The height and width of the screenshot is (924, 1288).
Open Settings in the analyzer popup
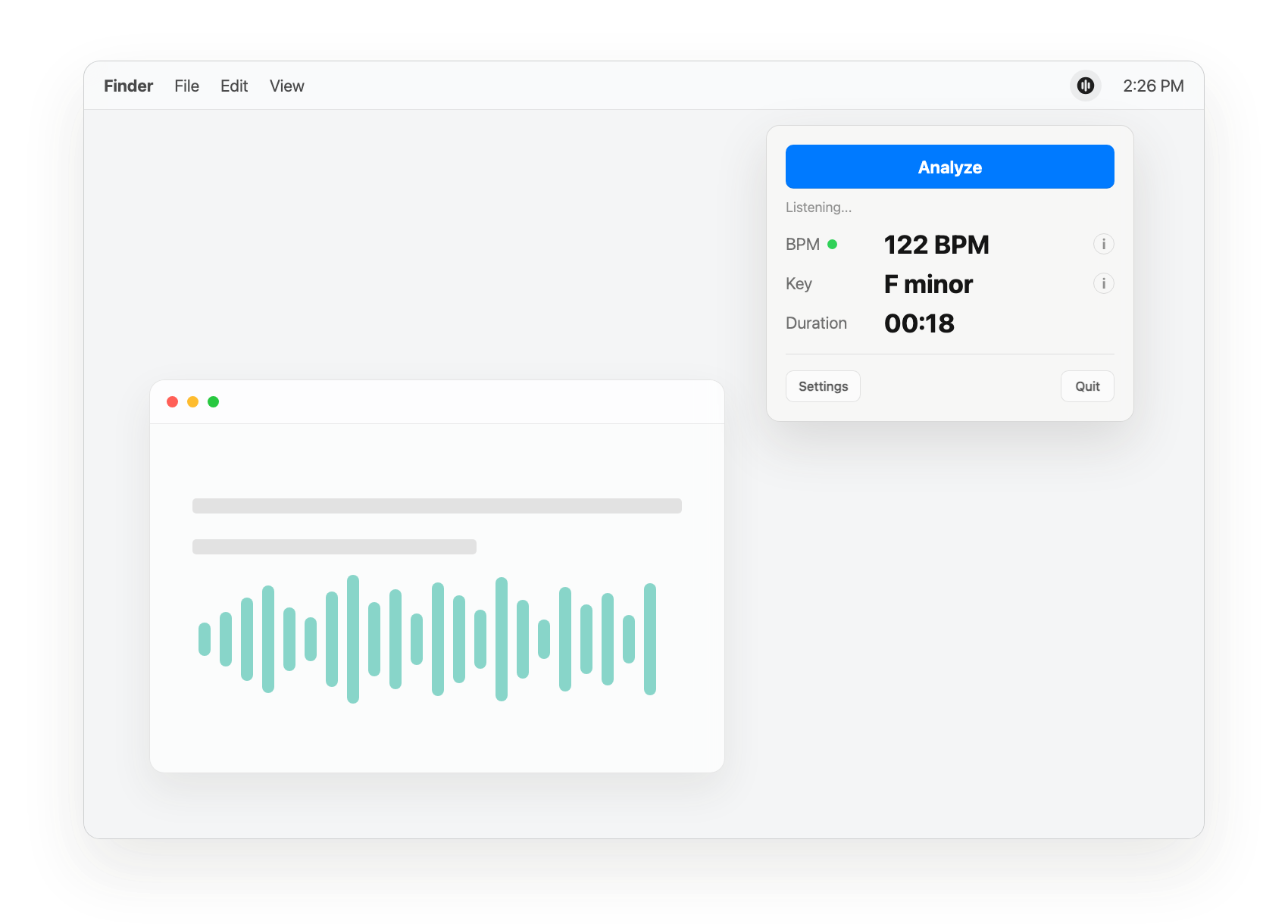[x=823, y=386]
